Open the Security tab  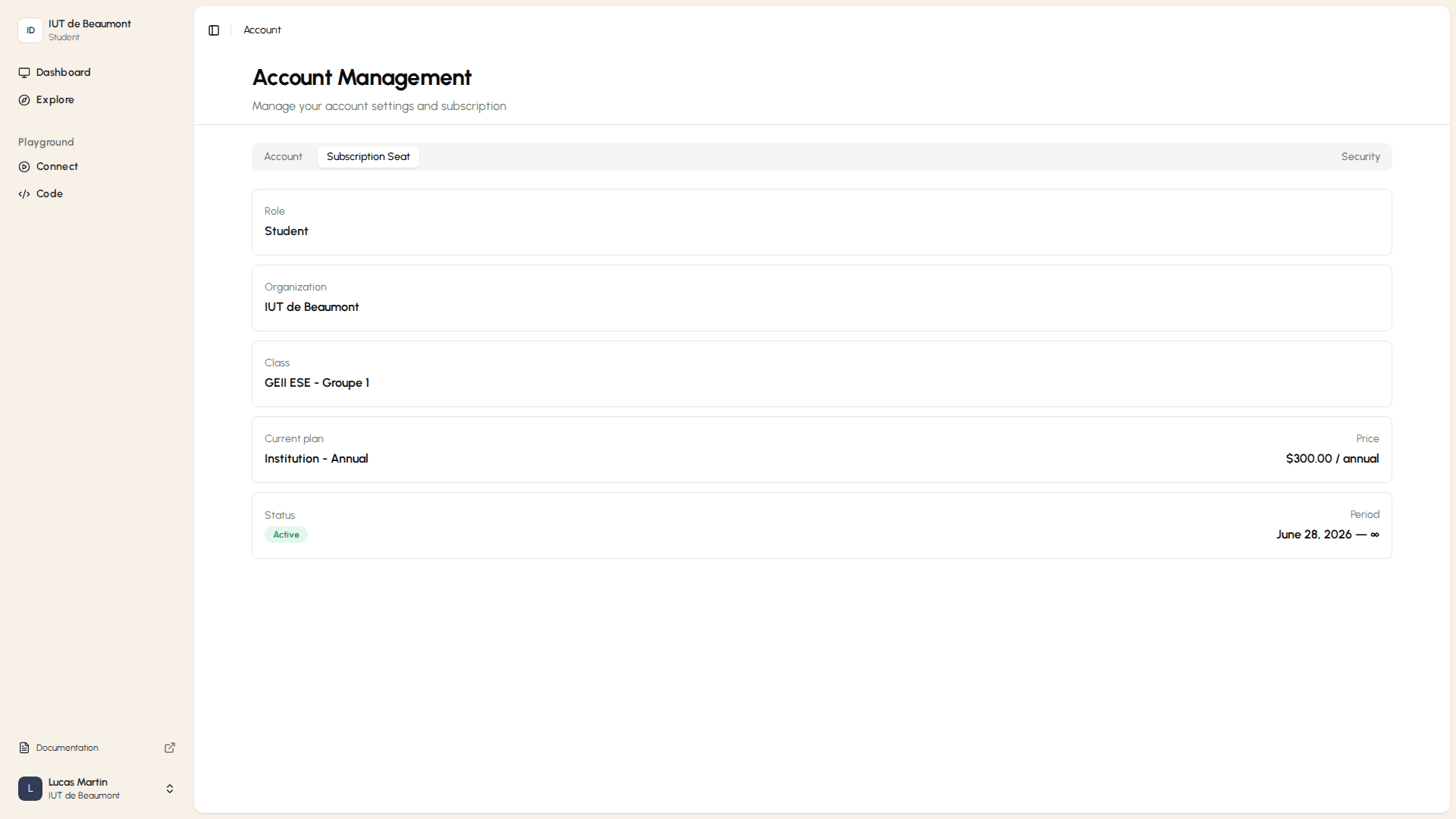[x=1360, y=157]
